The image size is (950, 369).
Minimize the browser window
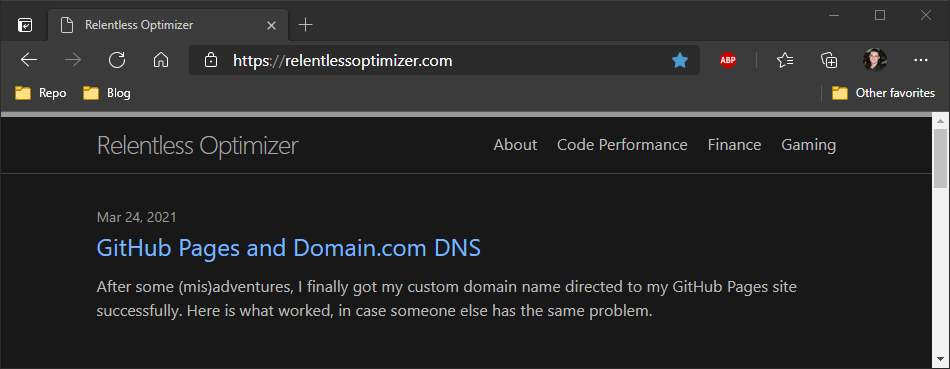834,16
